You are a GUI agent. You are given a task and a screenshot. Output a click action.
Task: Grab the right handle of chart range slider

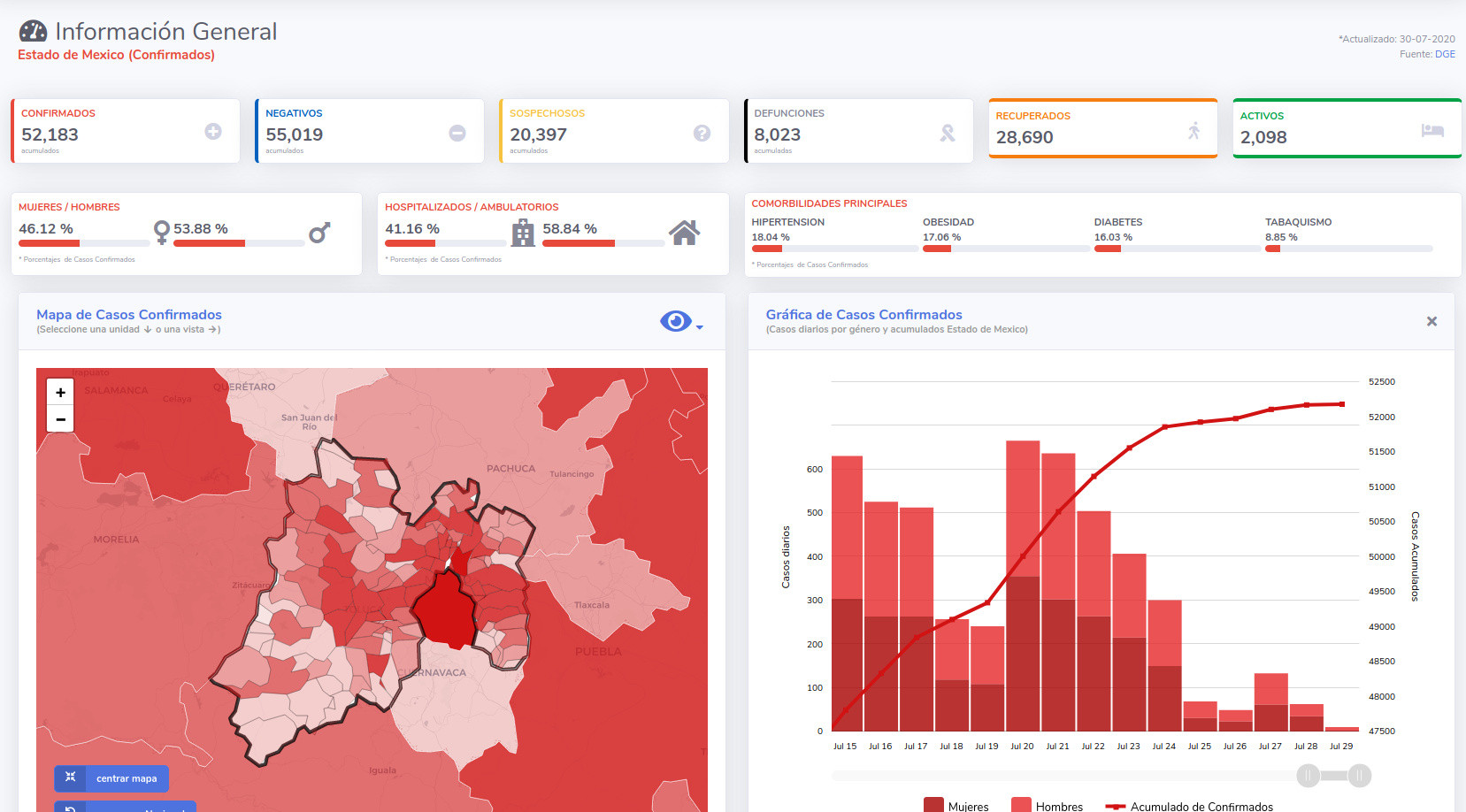click(1360, 776)
